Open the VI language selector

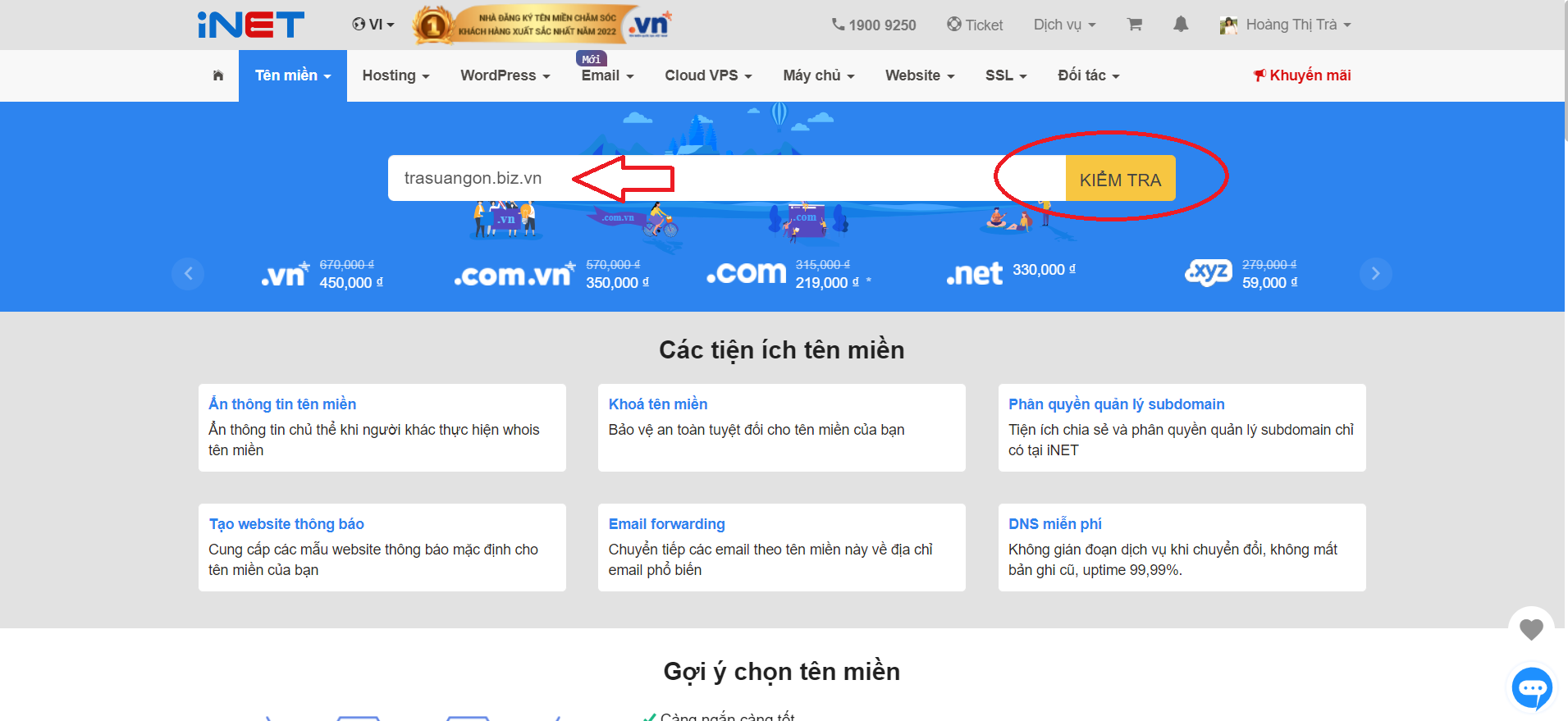click(x=373, y=25)
